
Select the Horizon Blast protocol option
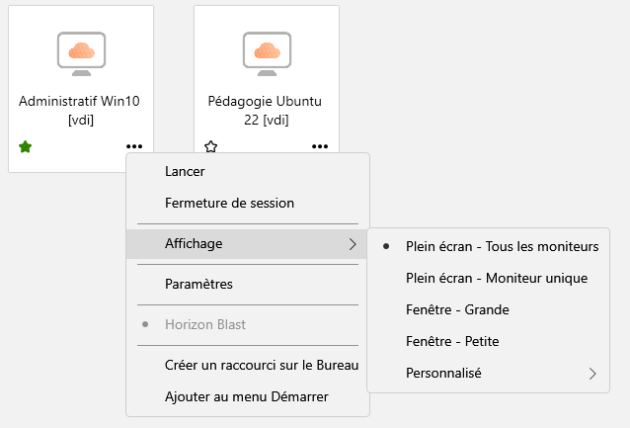tap(207, 325)
